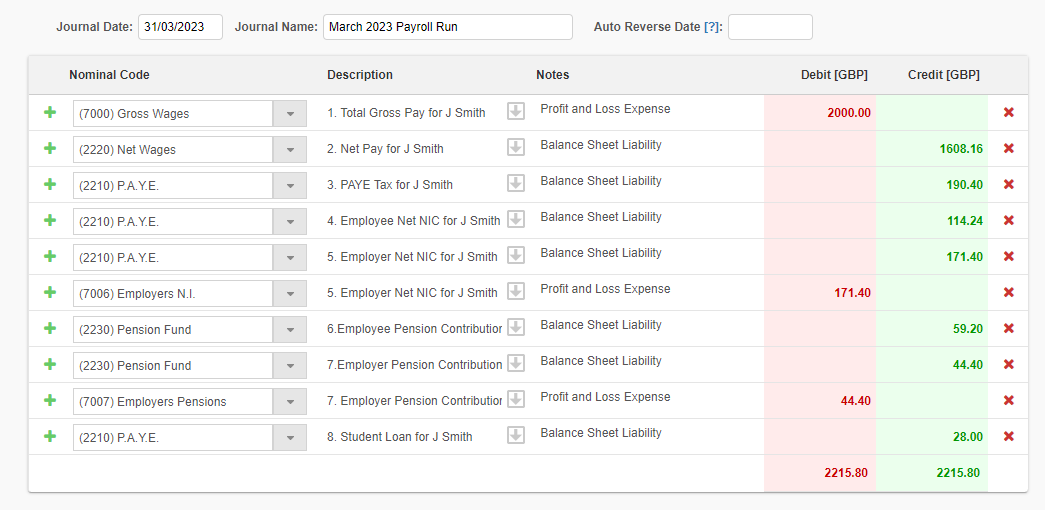
Task: Open the Gross Wages nominal code dropdown
Action: [290, 114]
